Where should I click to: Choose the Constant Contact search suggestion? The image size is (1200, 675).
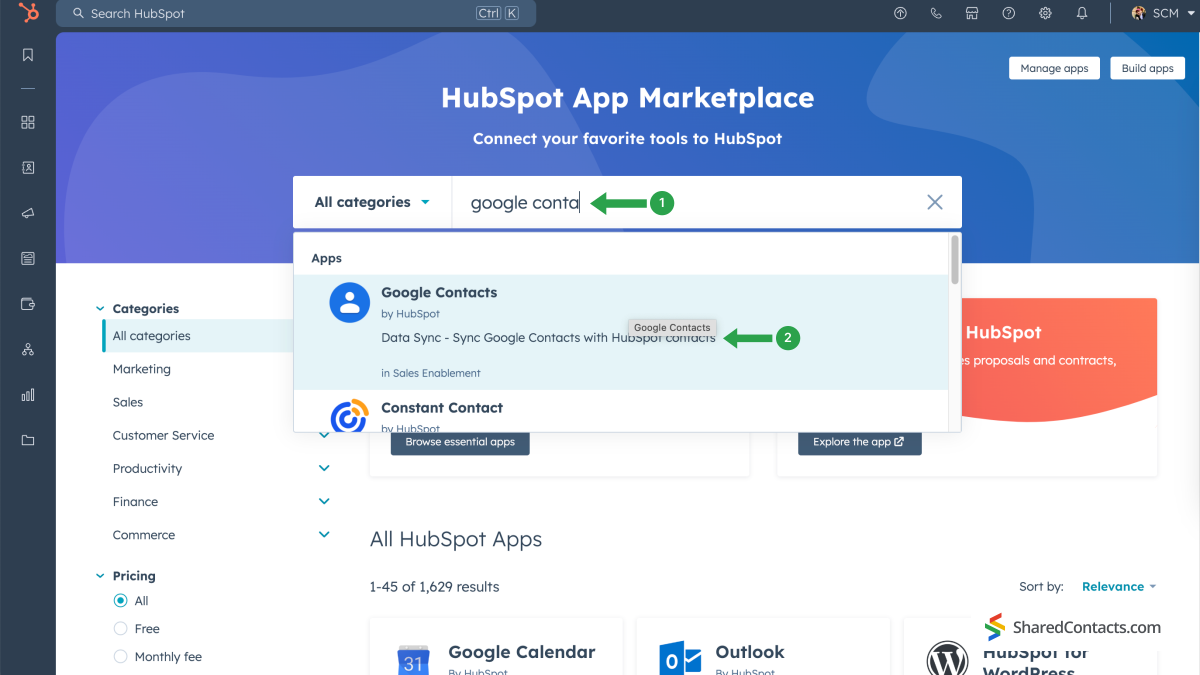pyautogui.click(x=620, y=411)
